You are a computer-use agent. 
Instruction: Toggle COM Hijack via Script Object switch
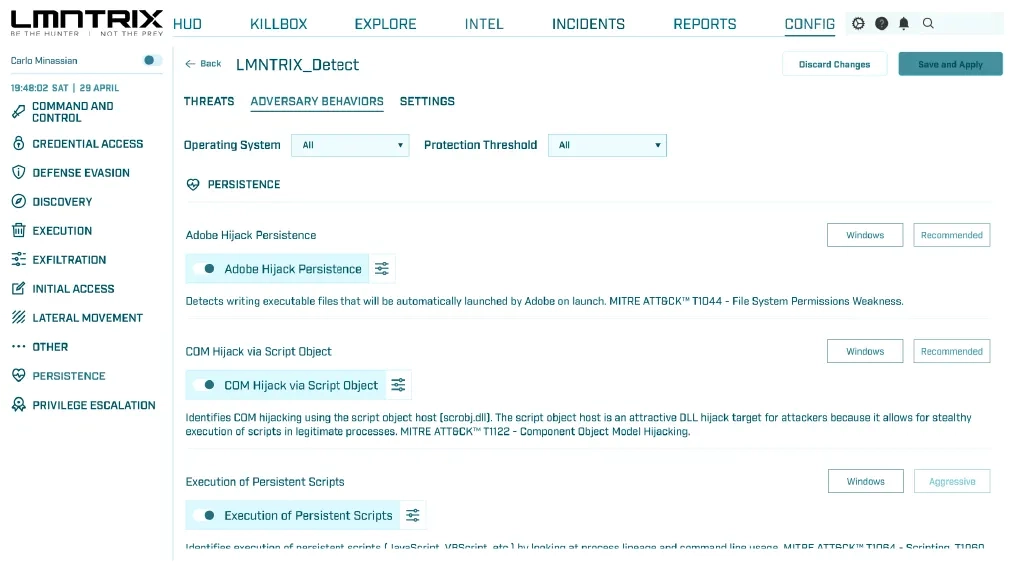[x=204, y=385]
